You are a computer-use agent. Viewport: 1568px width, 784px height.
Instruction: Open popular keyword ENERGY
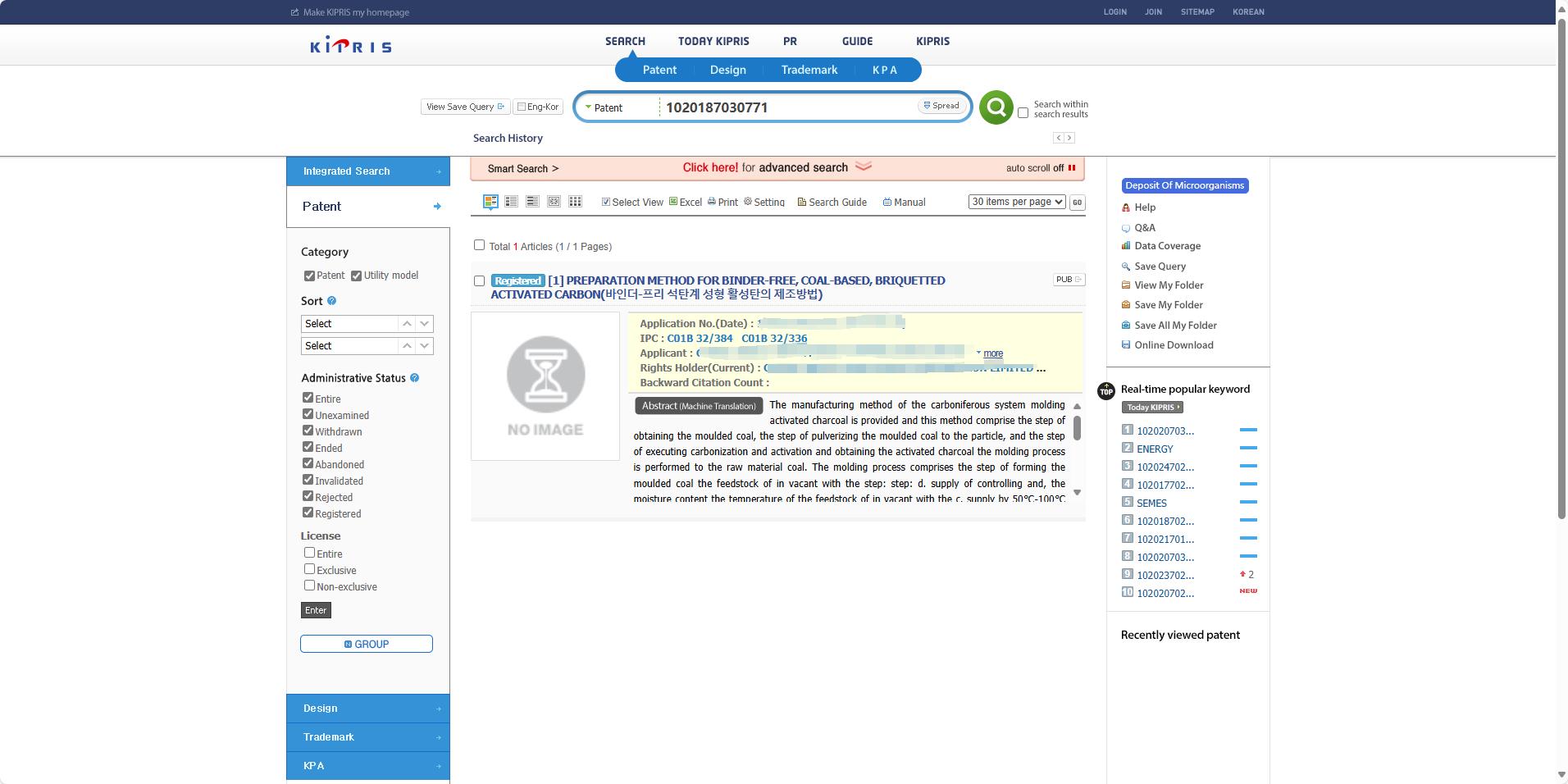point(1155,449)
